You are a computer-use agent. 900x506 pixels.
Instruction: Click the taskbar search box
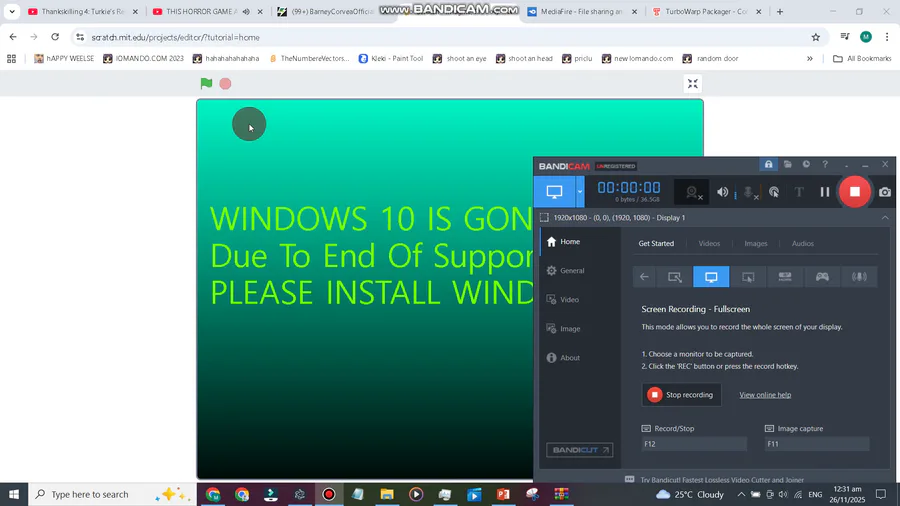(x=112, y=494)
